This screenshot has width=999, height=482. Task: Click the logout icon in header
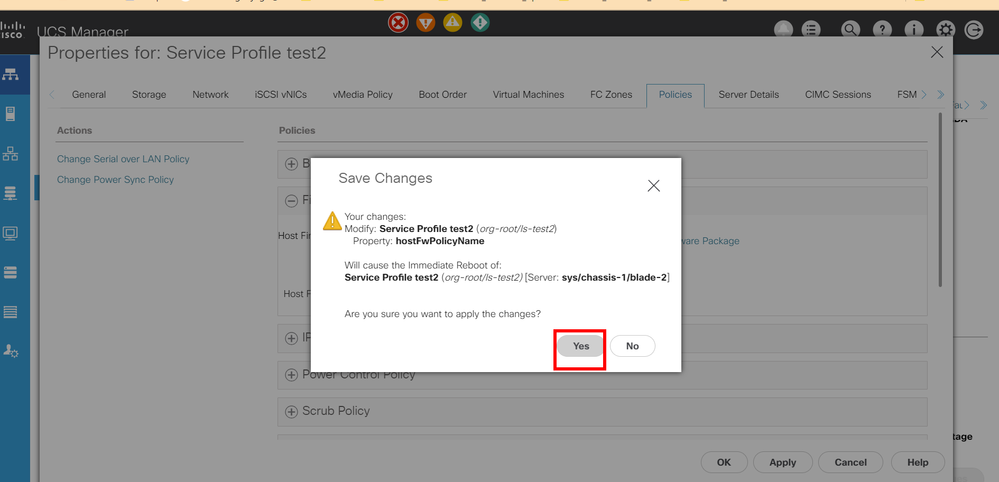pos(974,29)
